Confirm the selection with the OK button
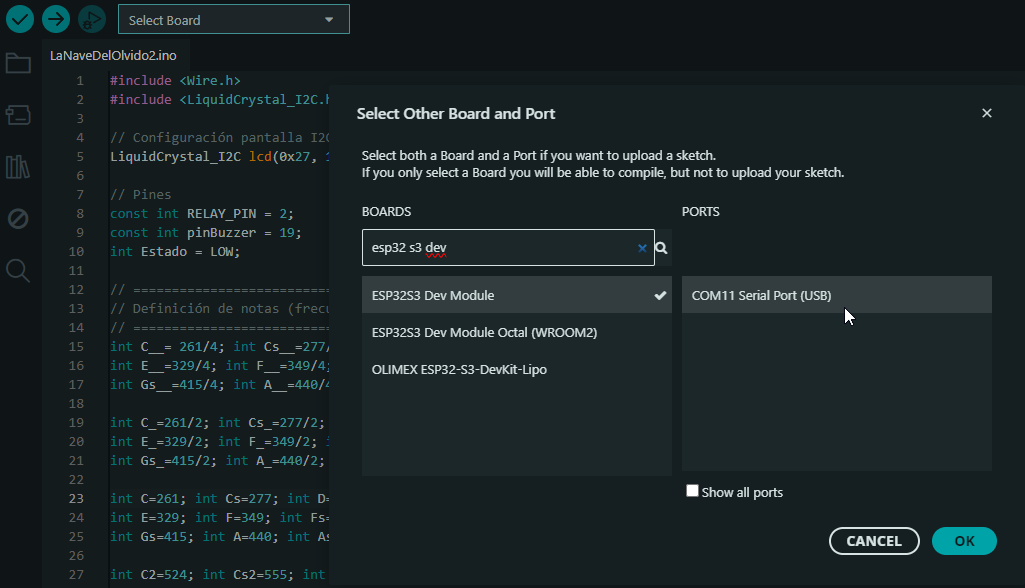The image size is (1025, 588). pos(964,541)
